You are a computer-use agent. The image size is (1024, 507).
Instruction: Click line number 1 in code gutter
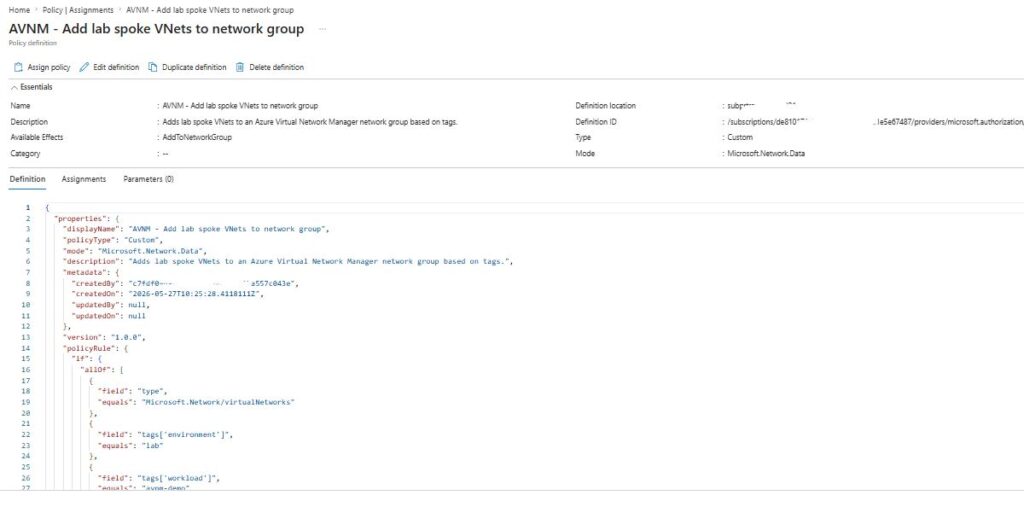click(27, 208)
